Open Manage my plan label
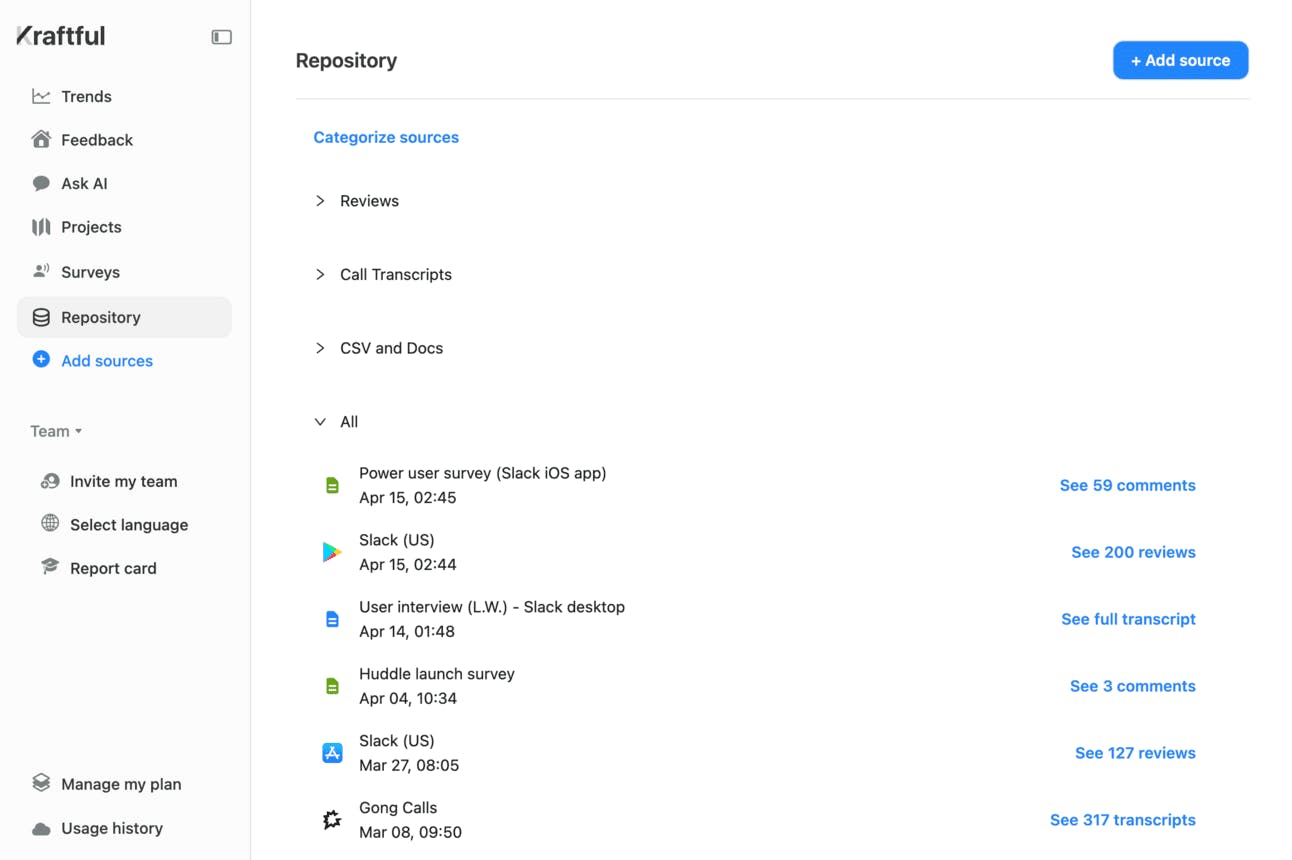The height and width of the screenshot is (860, 1292). (x=121, y=784)
